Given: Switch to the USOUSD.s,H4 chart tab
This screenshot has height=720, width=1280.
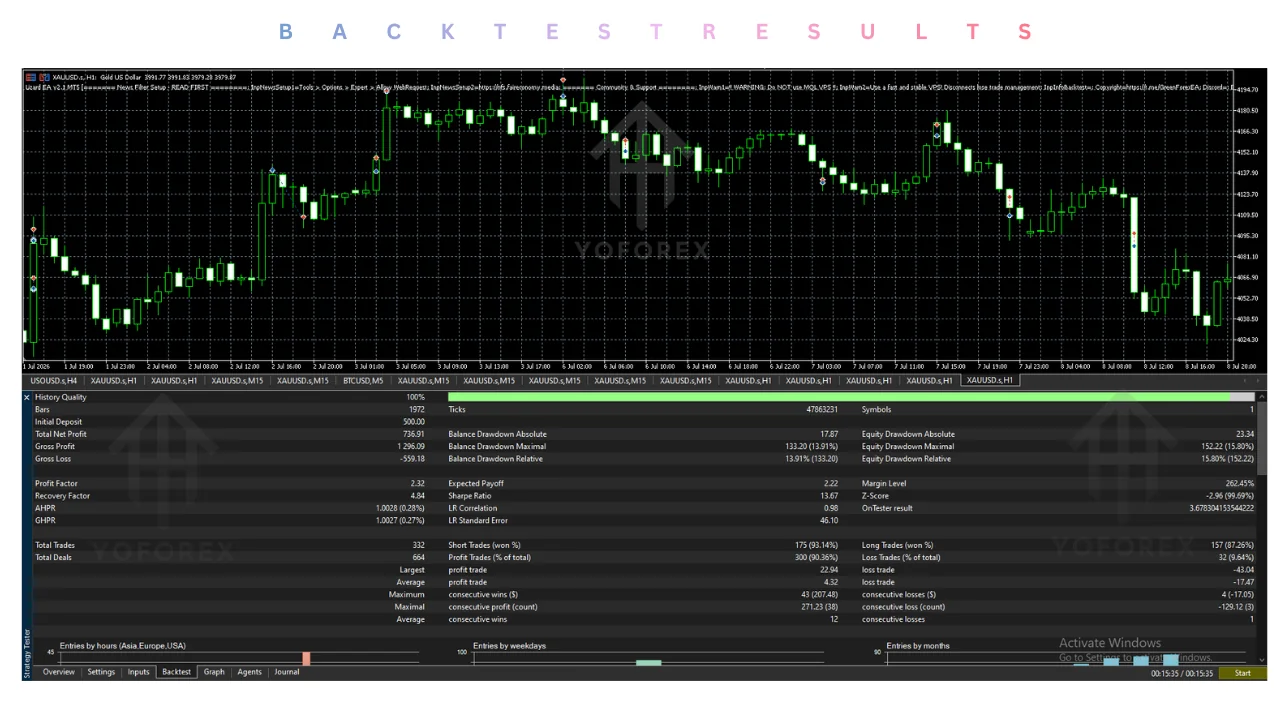Looking at the screenshot, I should point(54,380).
